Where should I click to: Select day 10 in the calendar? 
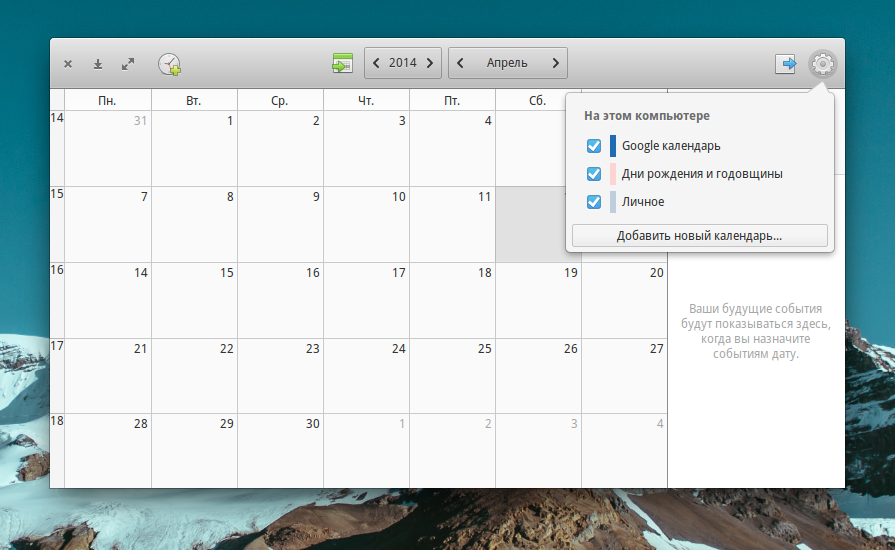(366, 224)
